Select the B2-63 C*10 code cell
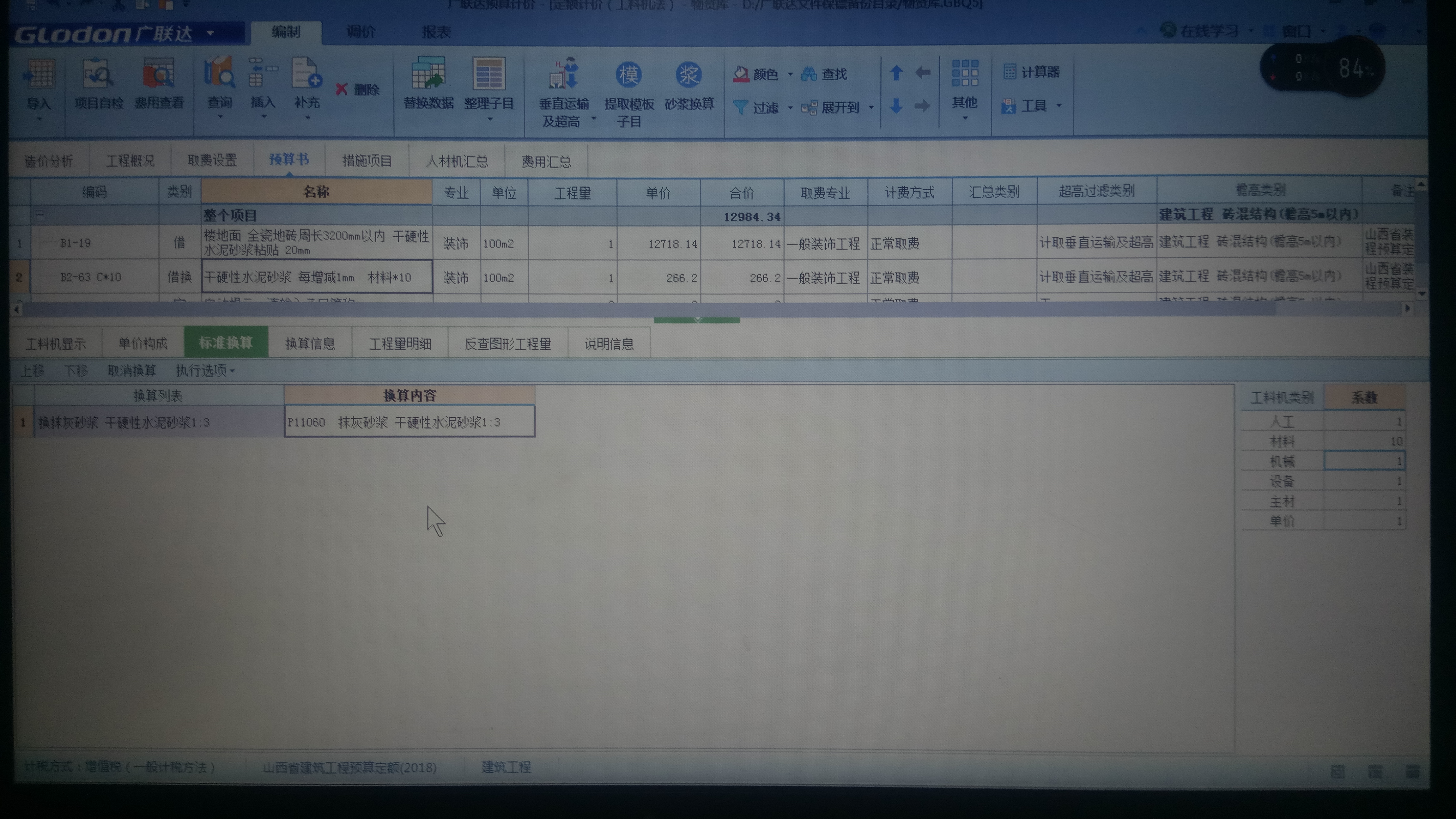Screen dimensions: 1456x819 click(x=94, y=277)
